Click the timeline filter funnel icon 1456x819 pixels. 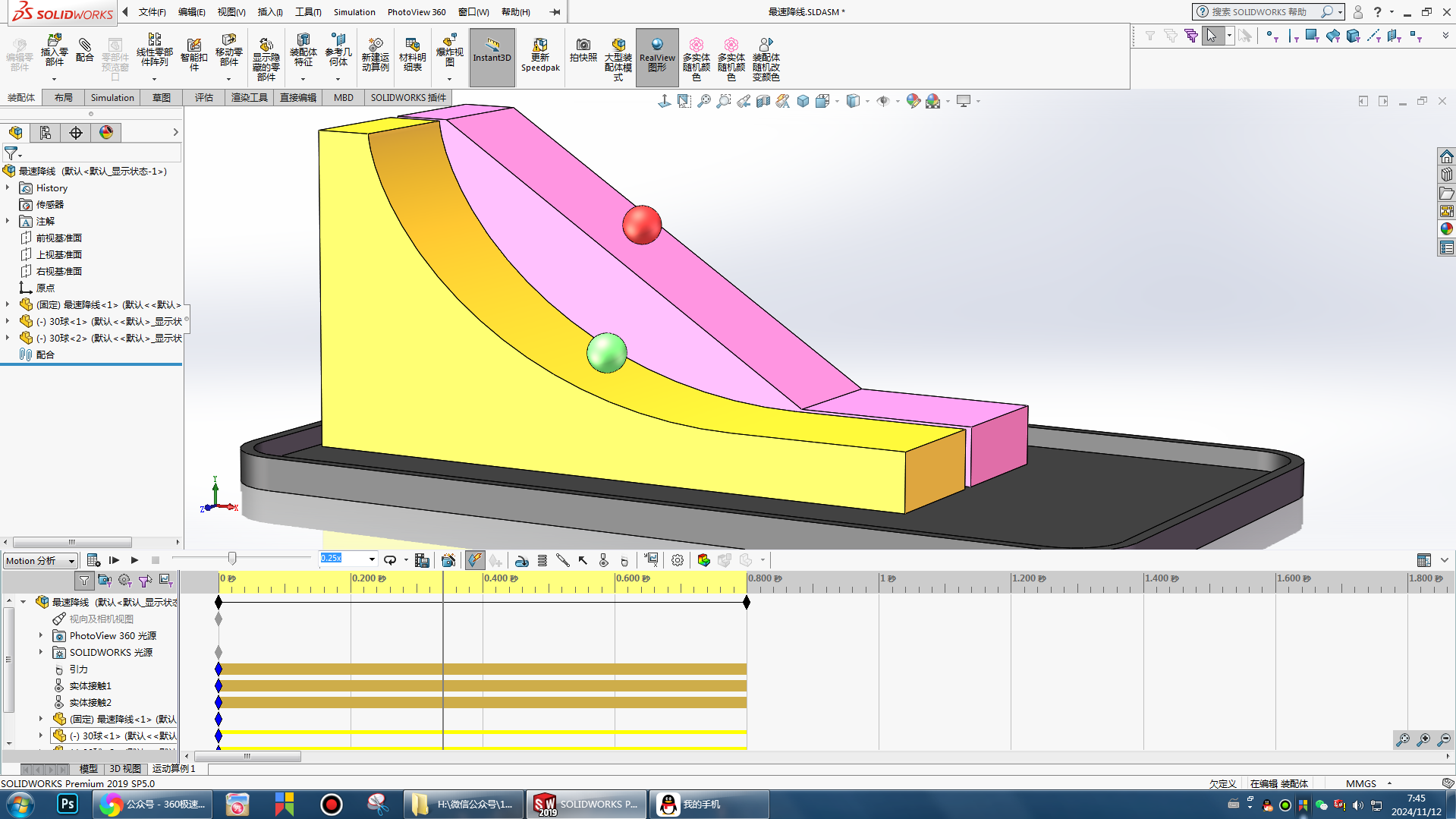point(84,581)
